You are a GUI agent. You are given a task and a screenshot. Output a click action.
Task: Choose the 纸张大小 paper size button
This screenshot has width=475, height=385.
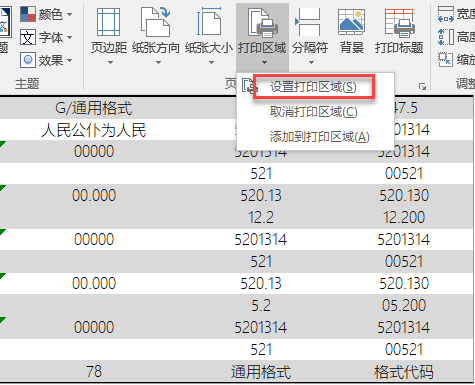tap(209, 35)
